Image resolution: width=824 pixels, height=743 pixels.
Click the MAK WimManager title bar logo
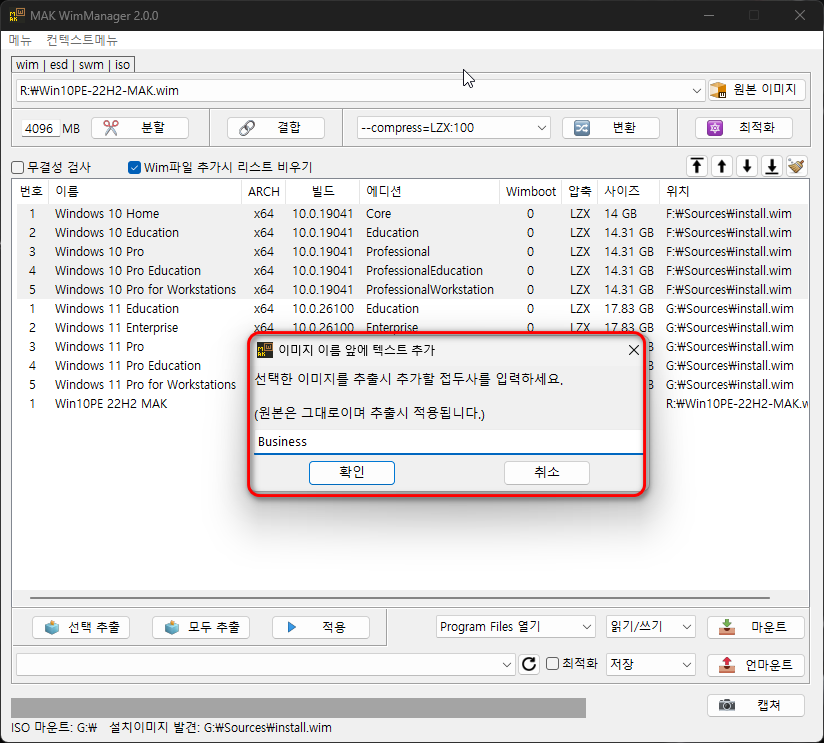(17, 15)
